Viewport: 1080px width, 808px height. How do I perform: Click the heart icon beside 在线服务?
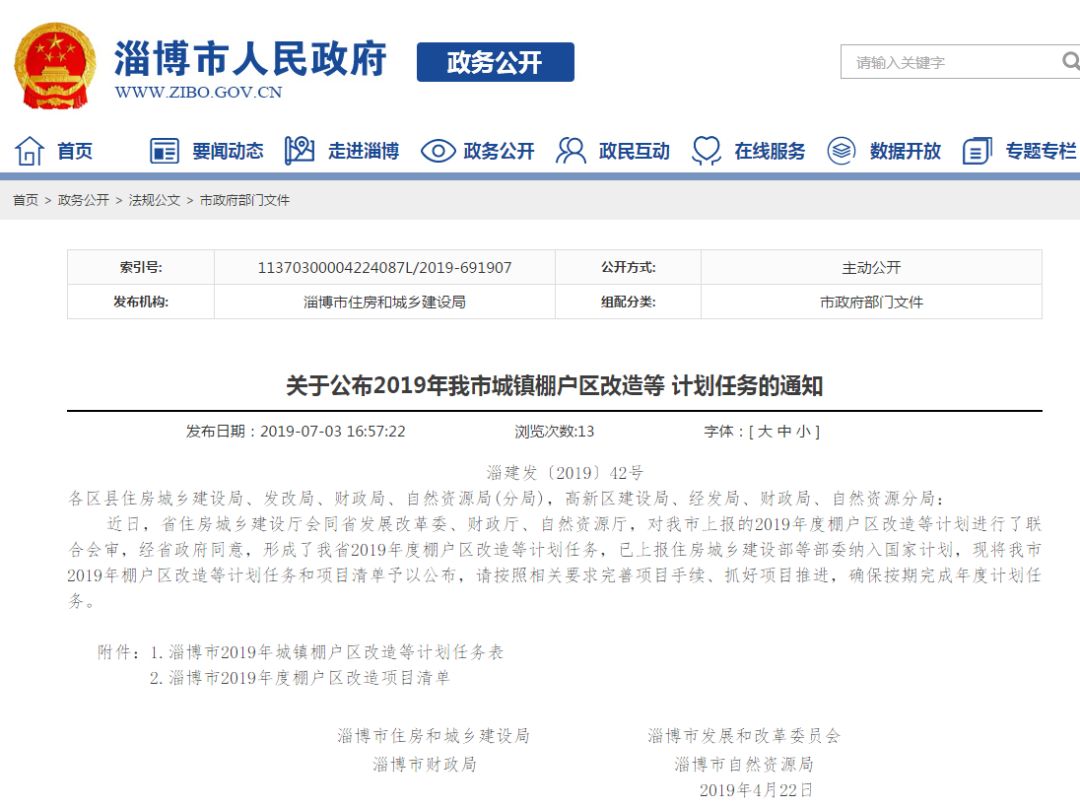coord(706,150)
